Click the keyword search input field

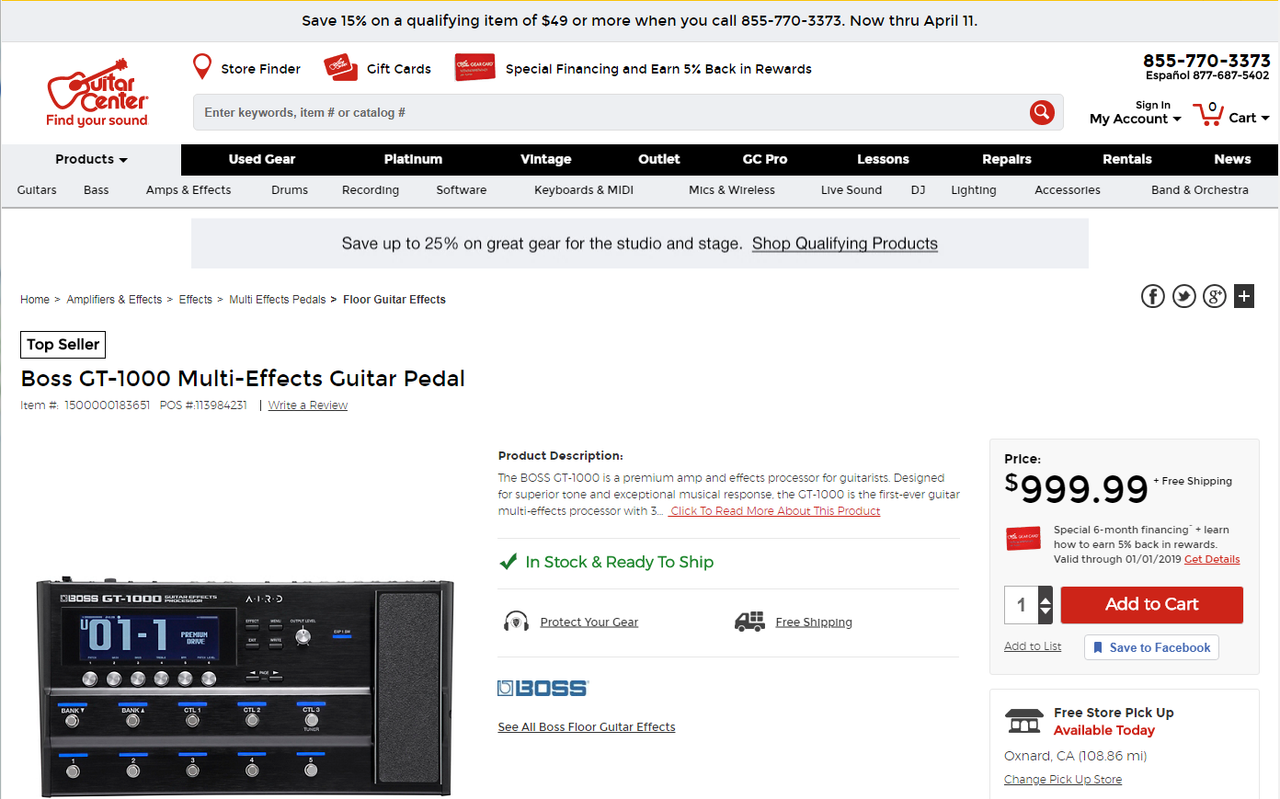tap(610, 112)
